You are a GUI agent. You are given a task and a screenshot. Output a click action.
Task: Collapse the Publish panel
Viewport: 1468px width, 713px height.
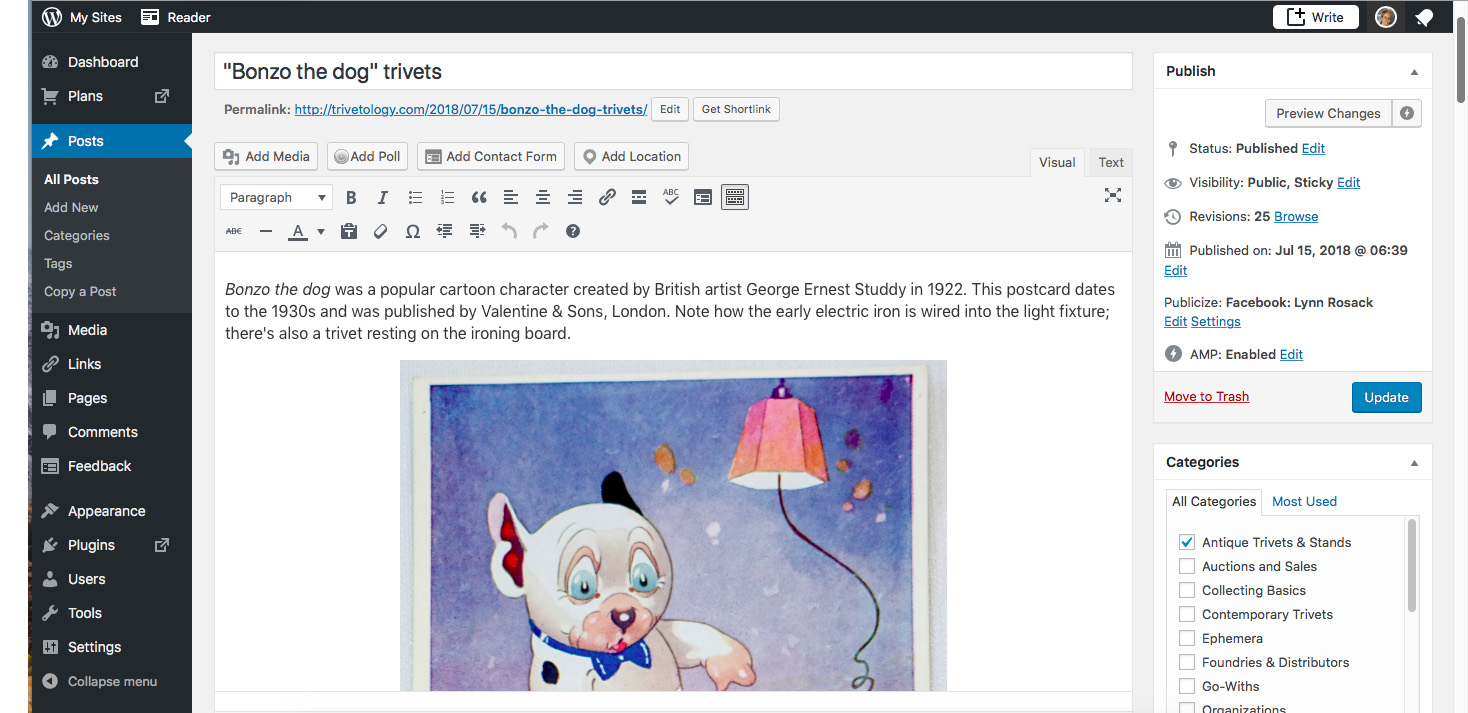[1414, 72]
